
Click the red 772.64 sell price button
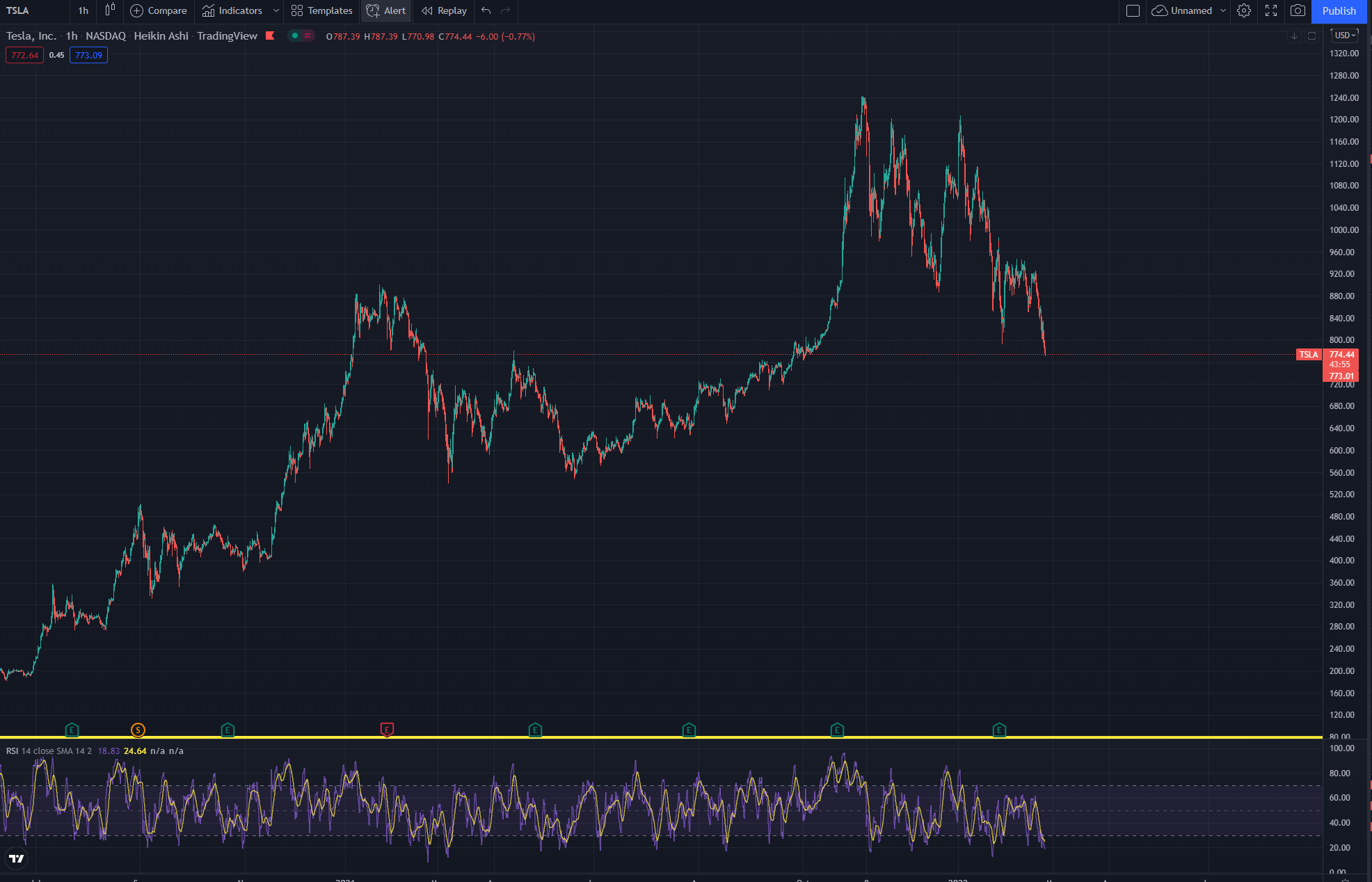[x=24, y=55]
